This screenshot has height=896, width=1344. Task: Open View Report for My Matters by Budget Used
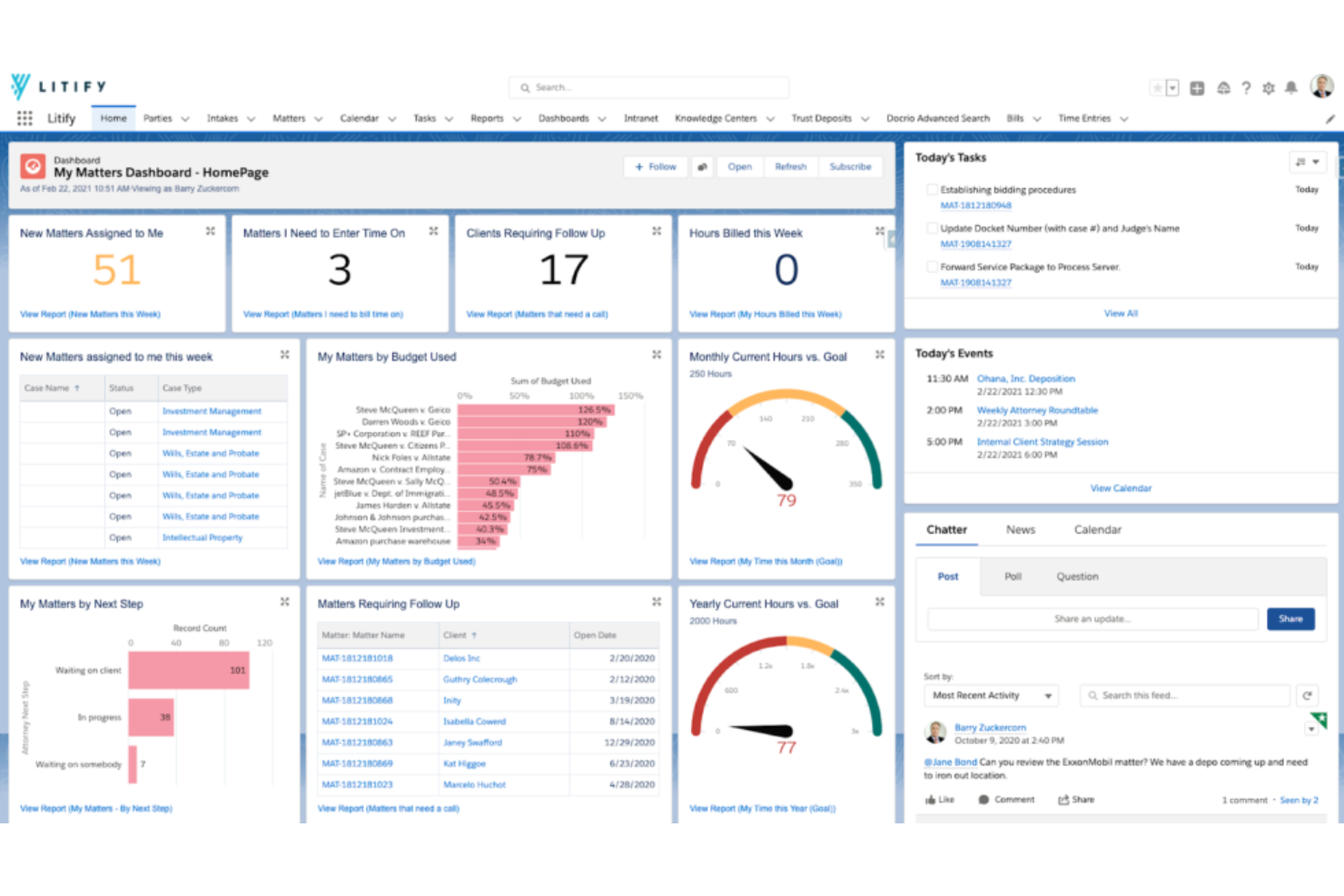(396, 561)
